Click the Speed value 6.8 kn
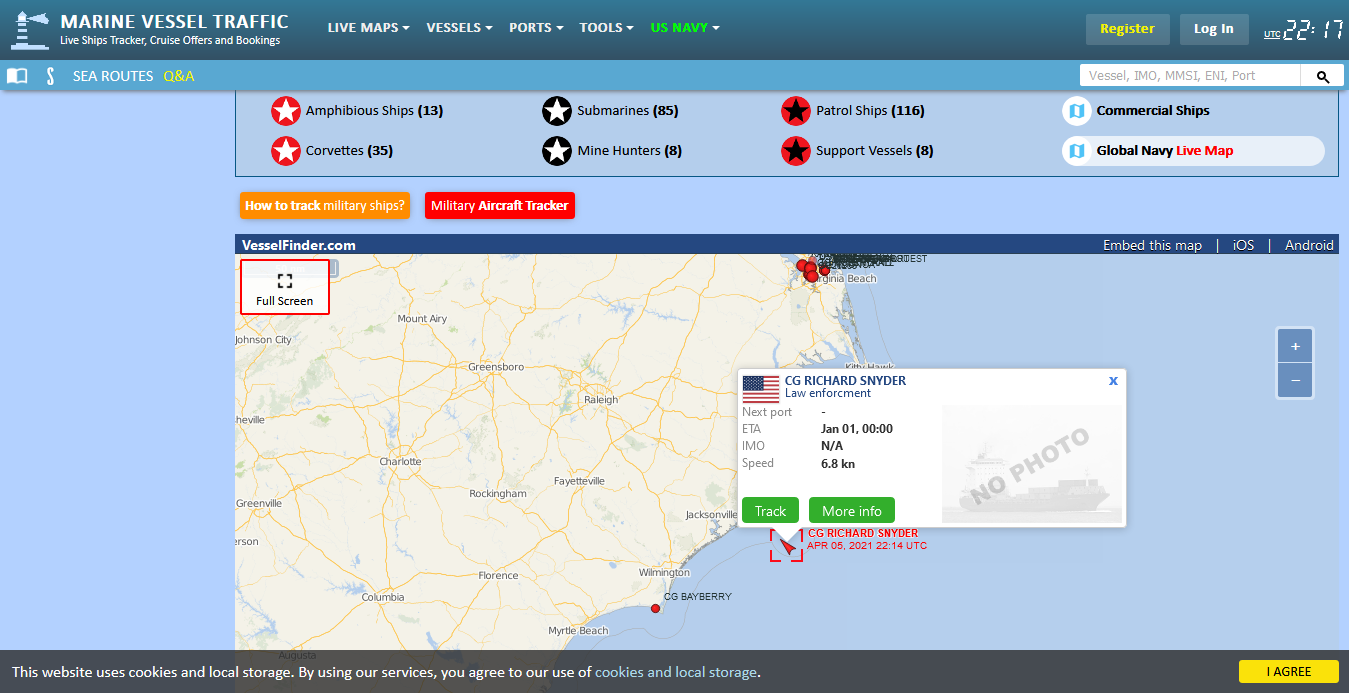 click(x=838, y=464)
